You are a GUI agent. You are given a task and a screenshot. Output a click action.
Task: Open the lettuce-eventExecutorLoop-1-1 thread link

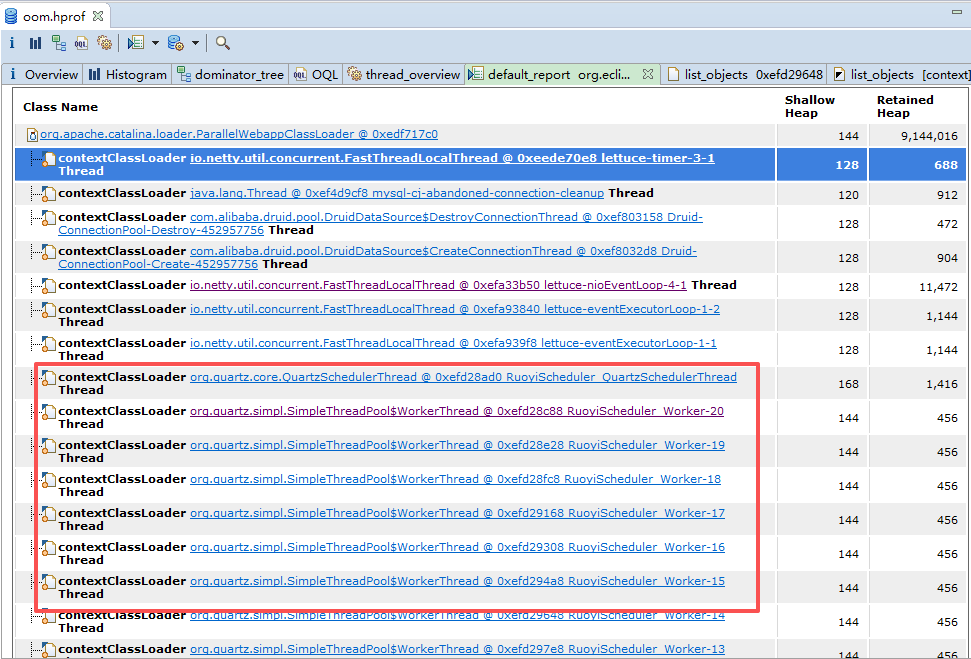click(x=453, y=343)
